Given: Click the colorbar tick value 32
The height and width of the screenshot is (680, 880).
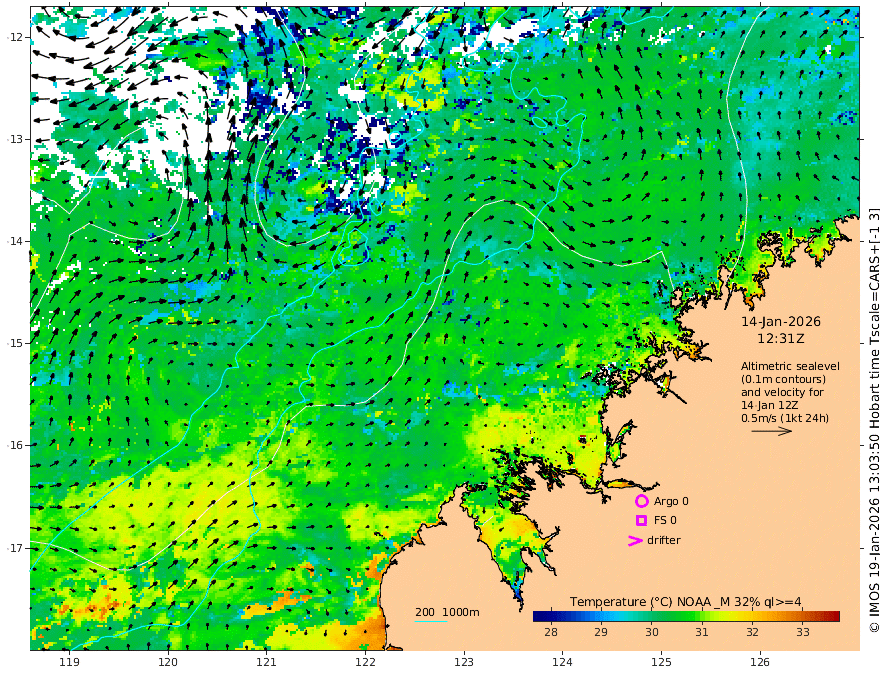Looking at the screenshot, I should (753, 632).
